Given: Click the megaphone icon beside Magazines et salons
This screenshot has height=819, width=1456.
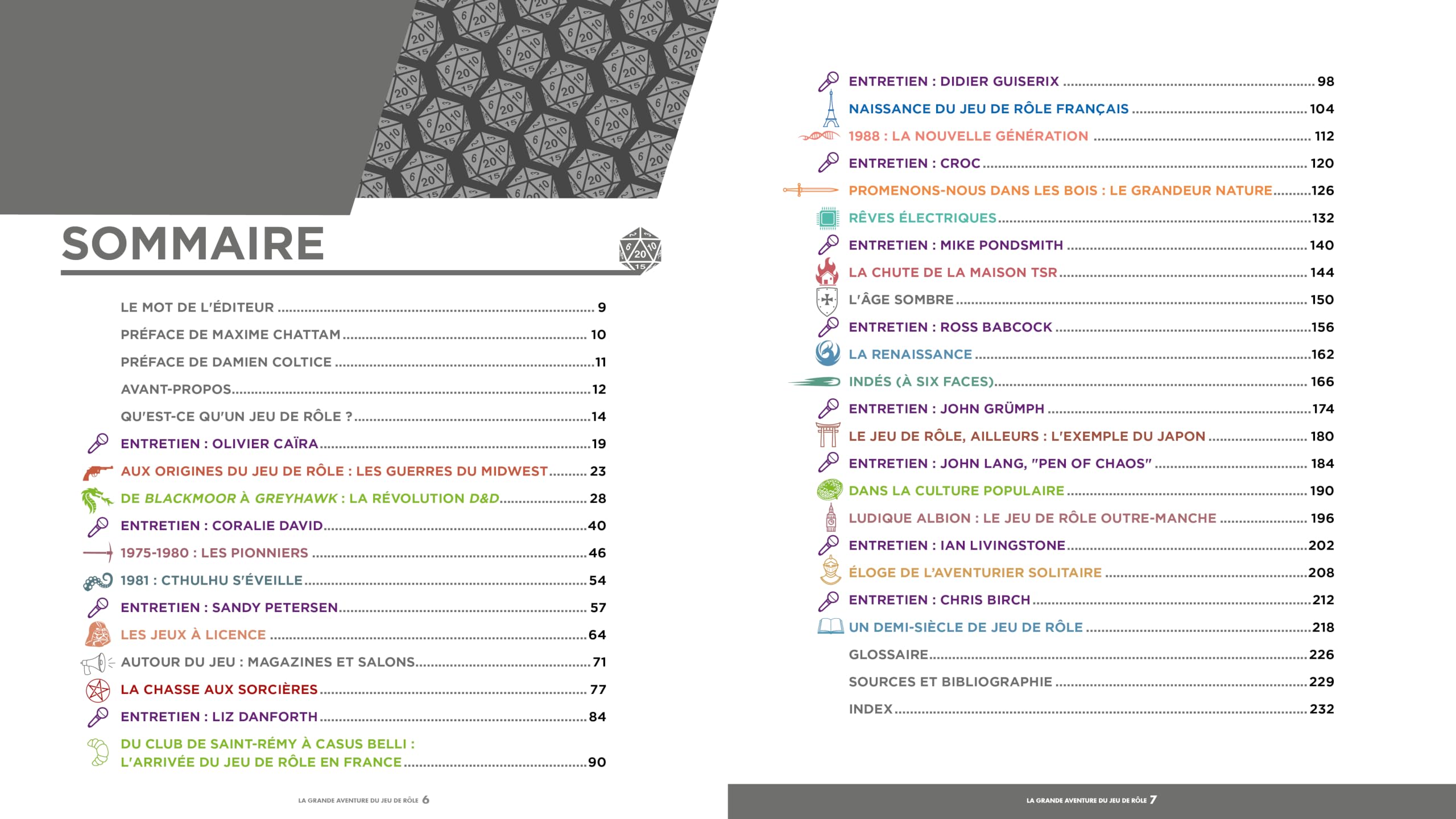Looking at the screenshot, I should point(98,663).
